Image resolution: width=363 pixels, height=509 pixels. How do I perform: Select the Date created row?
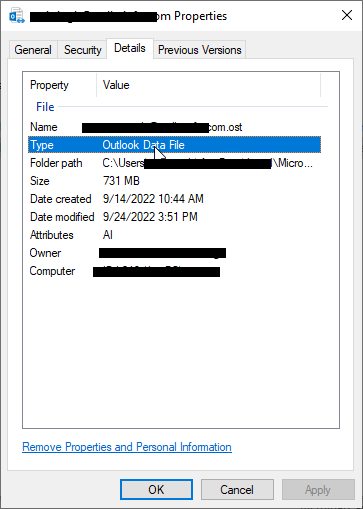[x=174, y=199]
